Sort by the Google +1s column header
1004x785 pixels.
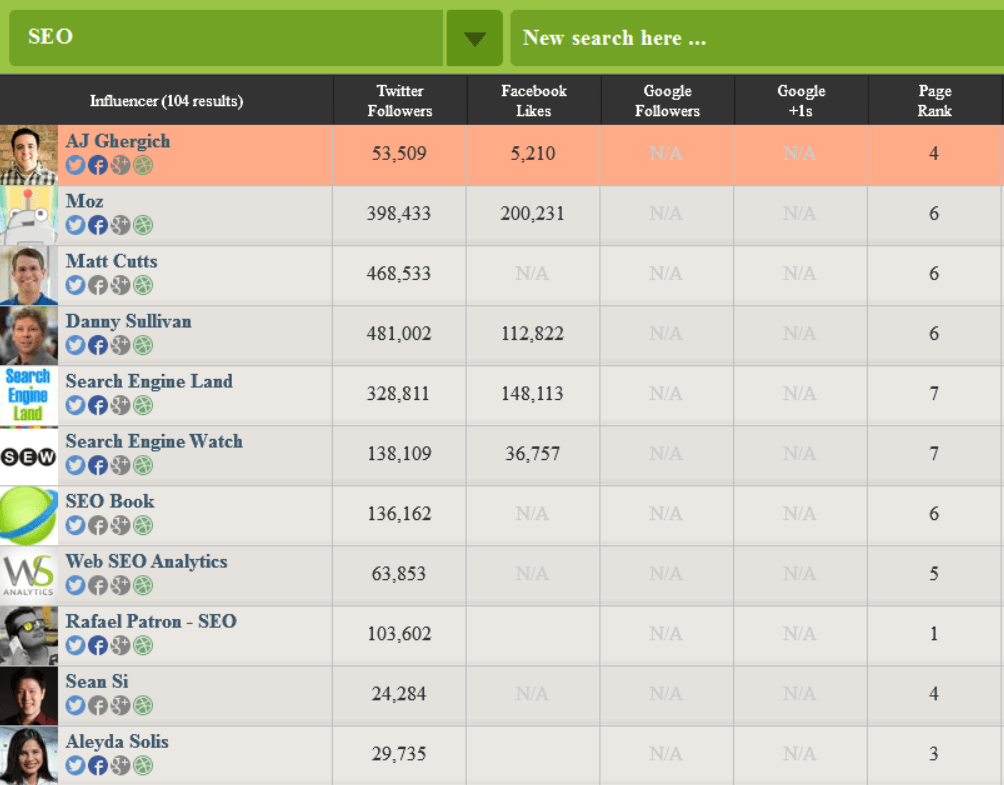tap(801, 101)
